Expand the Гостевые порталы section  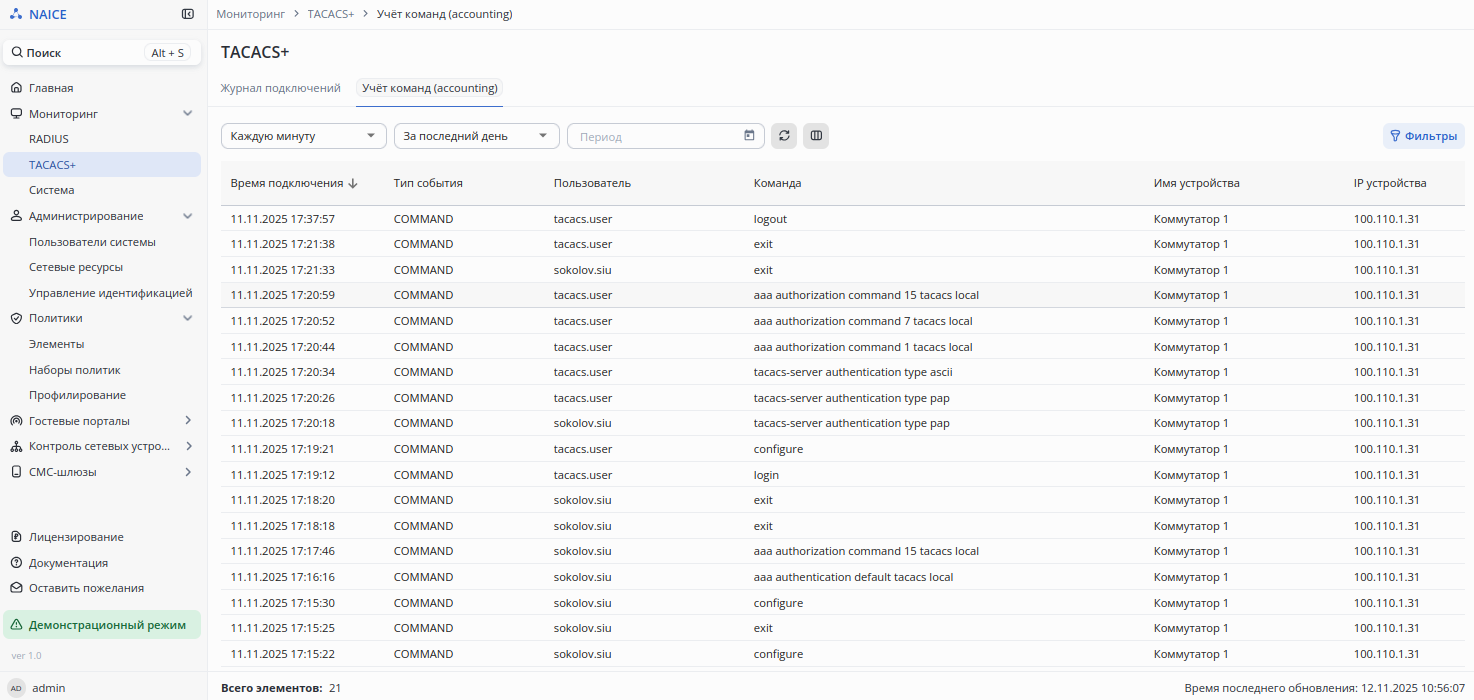[x=187, y=421]
